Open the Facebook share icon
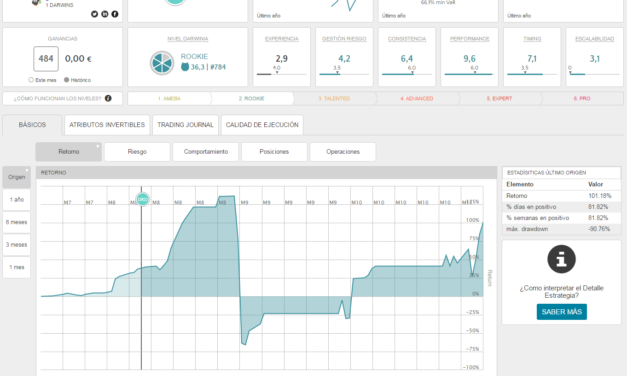The width and height of the screenshot is (627, 376). tap(115, 14)
